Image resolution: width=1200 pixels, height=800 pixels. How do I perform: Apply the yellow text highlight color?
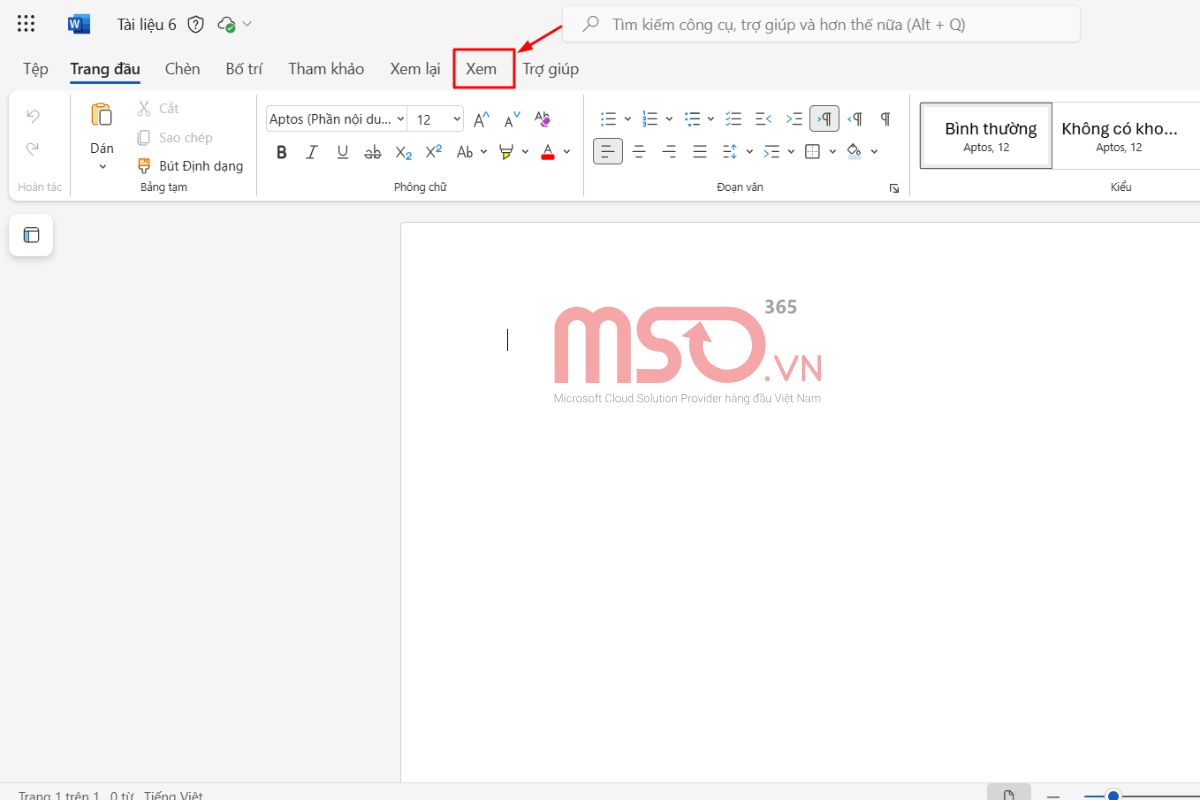pos(506,152)
